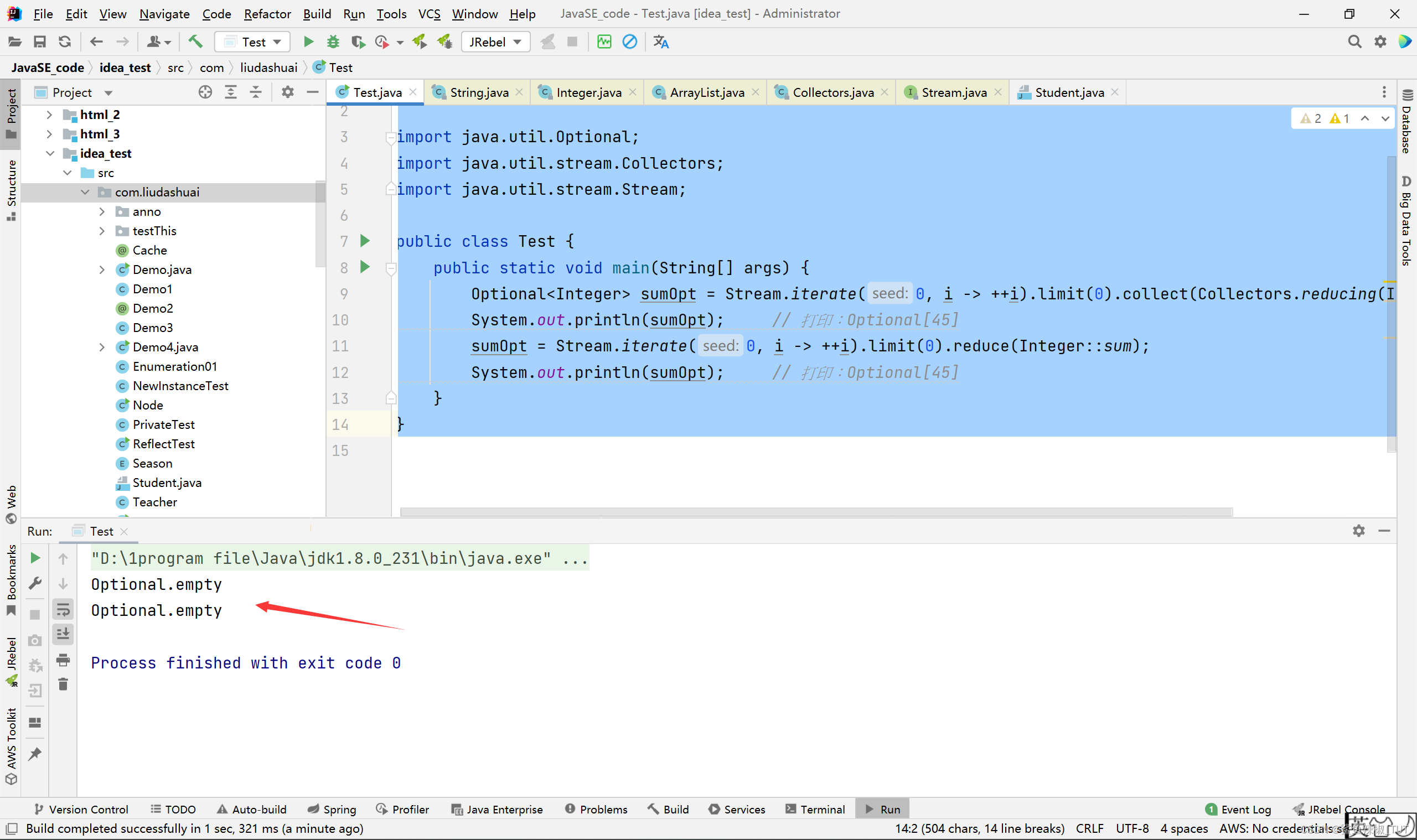Click the Student.java file in project tree
1417x840 pixels.
coord(167,482)
